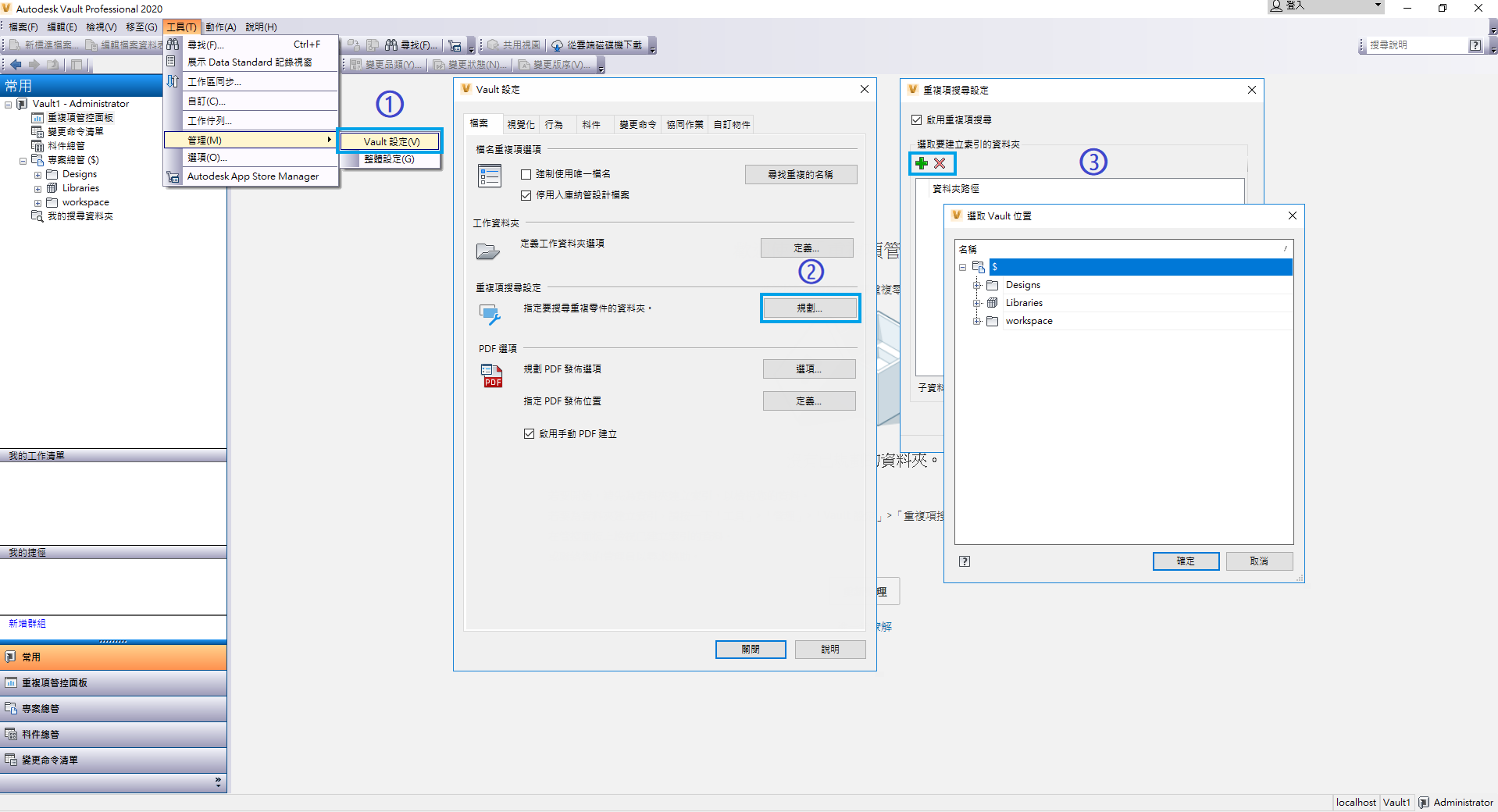This screenshot has height=812, width=1498.
Task: Click the back arrow navigation icon
Action: point(16,65)
